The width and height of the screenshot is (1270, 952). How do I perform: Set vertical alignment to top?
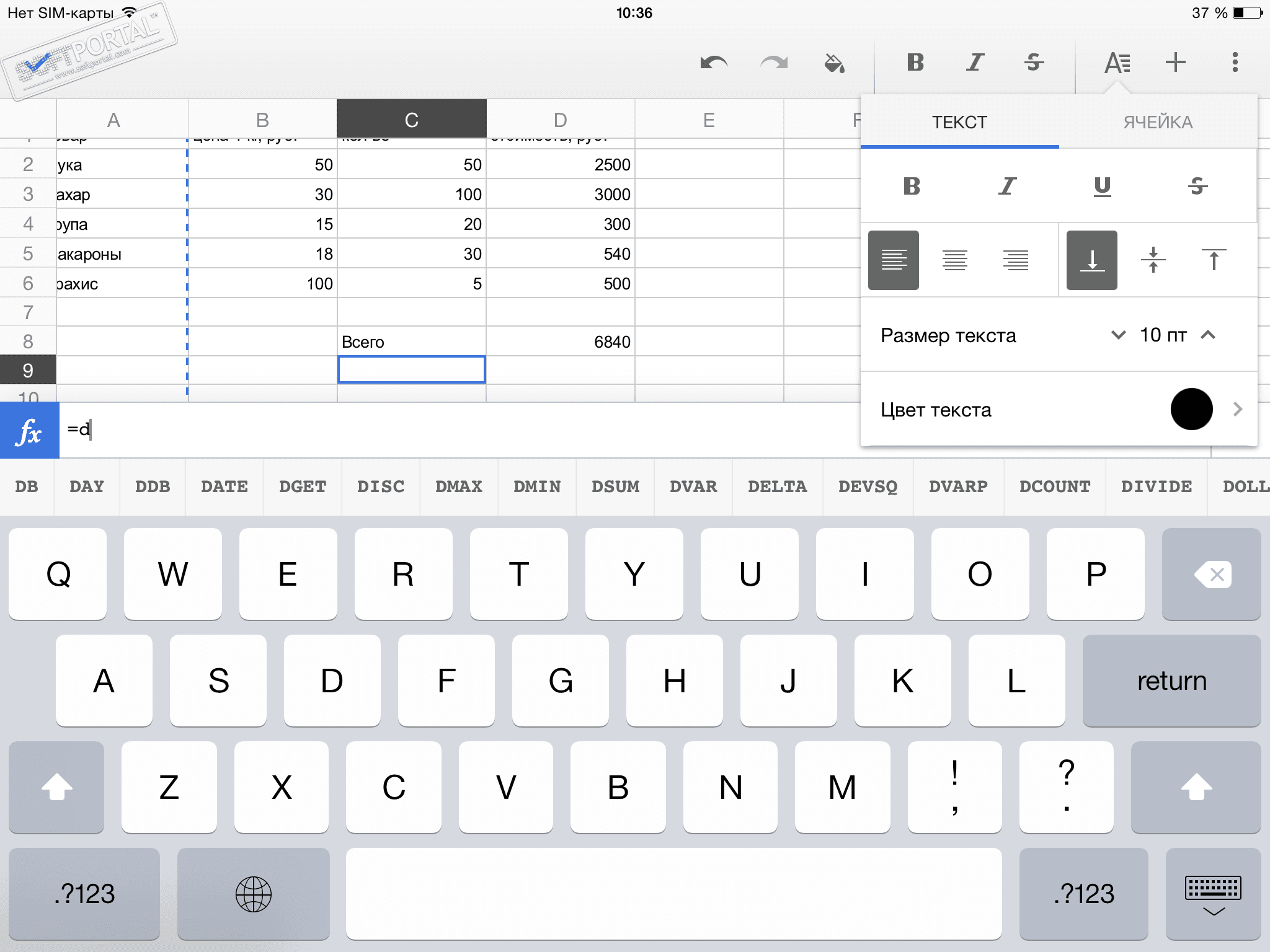coord(1214,260)
